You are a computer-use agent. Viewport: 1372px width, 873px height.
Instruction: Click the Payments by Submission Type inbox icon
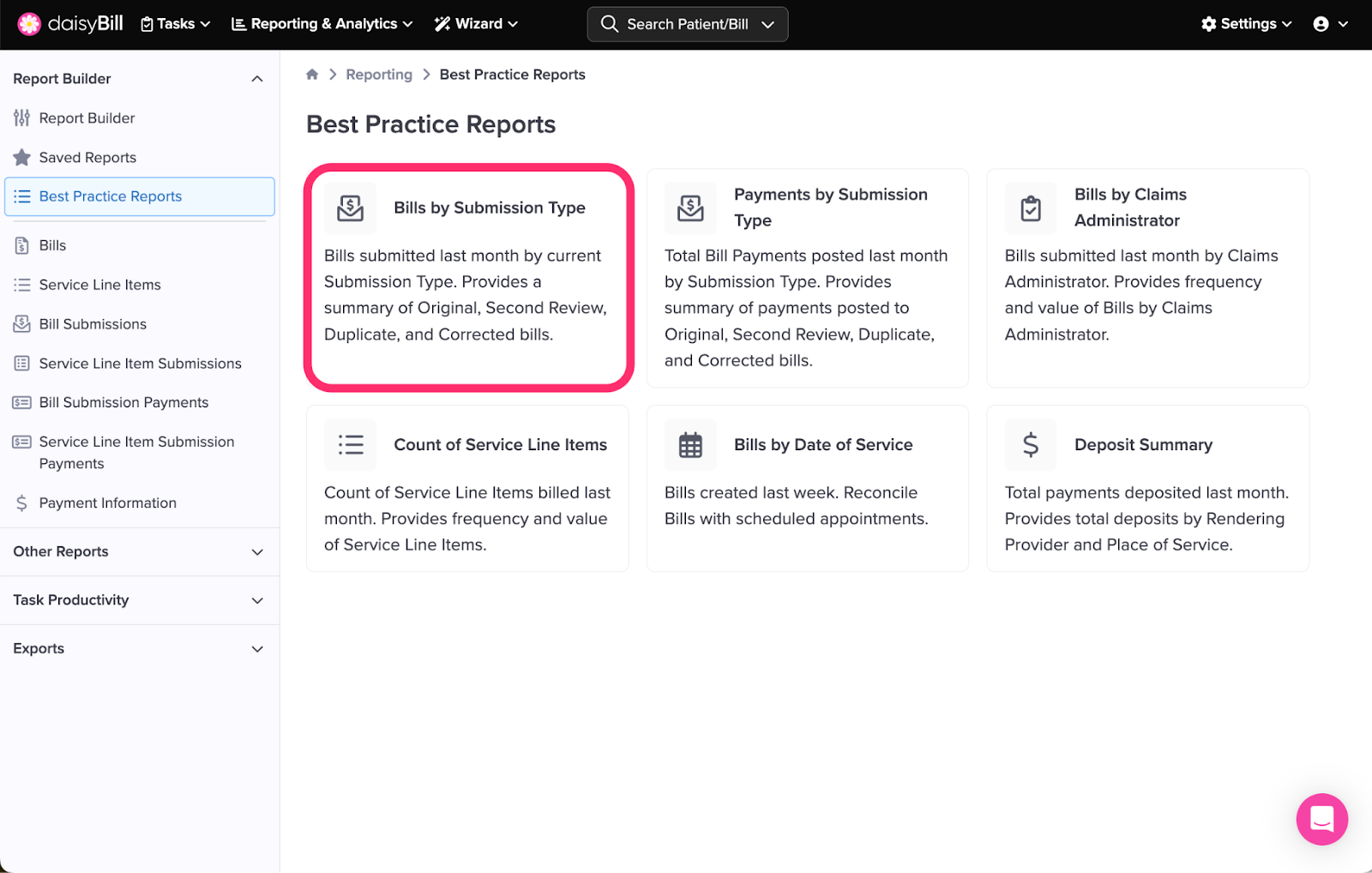690,208
